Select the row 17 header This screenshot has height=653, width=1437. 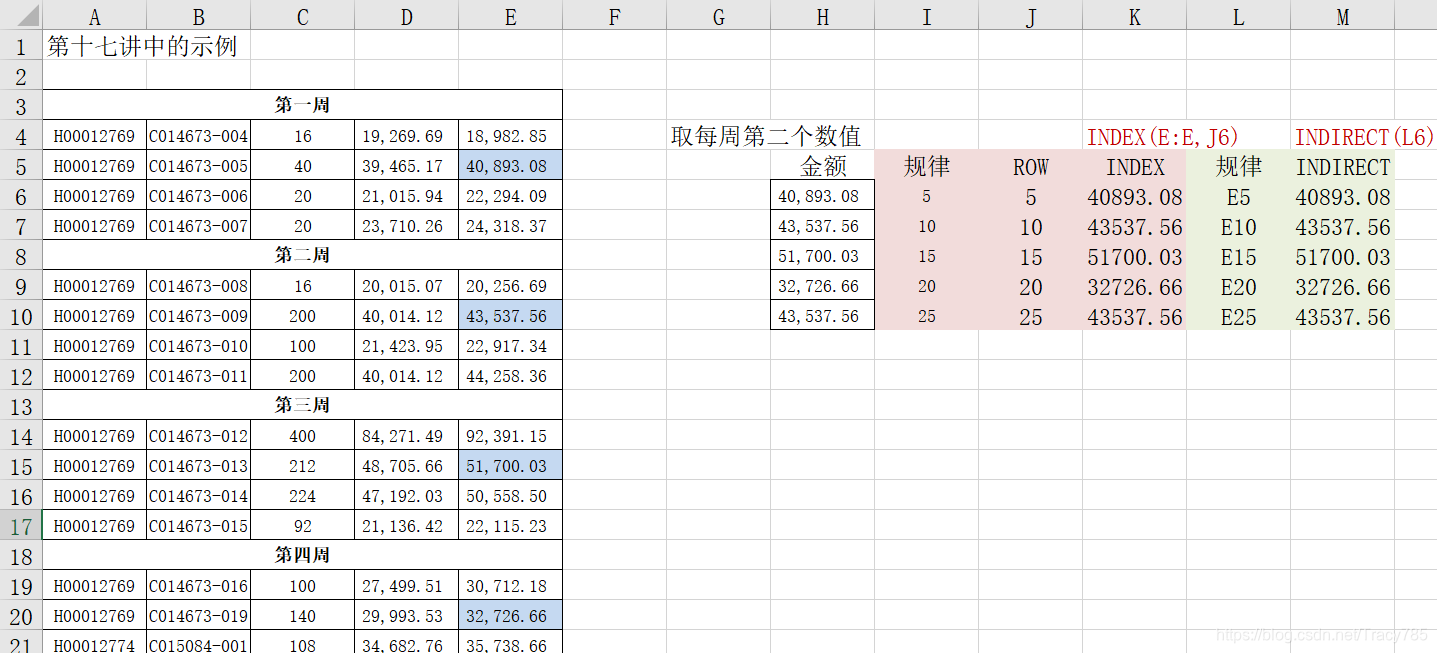(x=21, y=526)
